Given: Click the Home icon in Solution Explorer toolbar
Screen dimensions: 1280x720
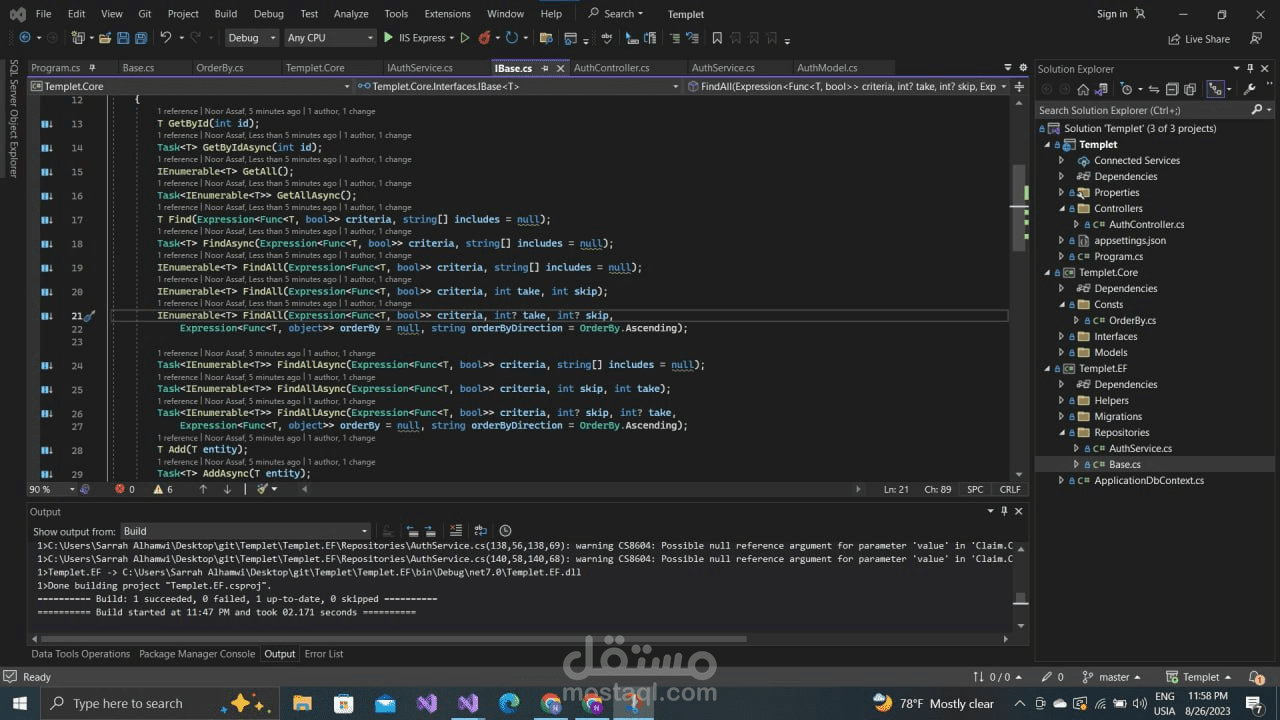Looking at the screenshot, I should pos(1083,89).
